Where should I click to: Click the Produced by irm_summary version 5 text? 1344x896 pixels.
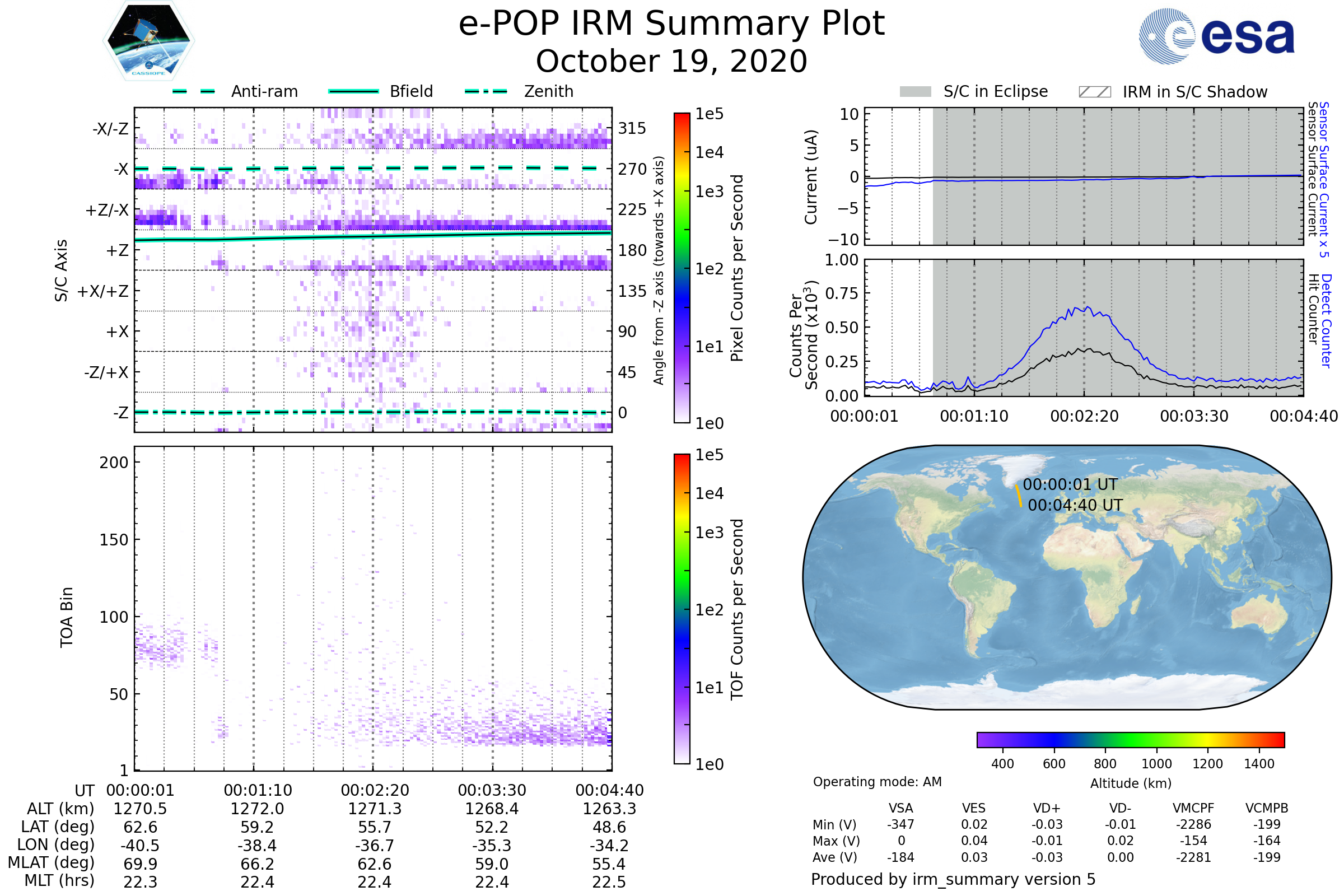pos(953,879)
